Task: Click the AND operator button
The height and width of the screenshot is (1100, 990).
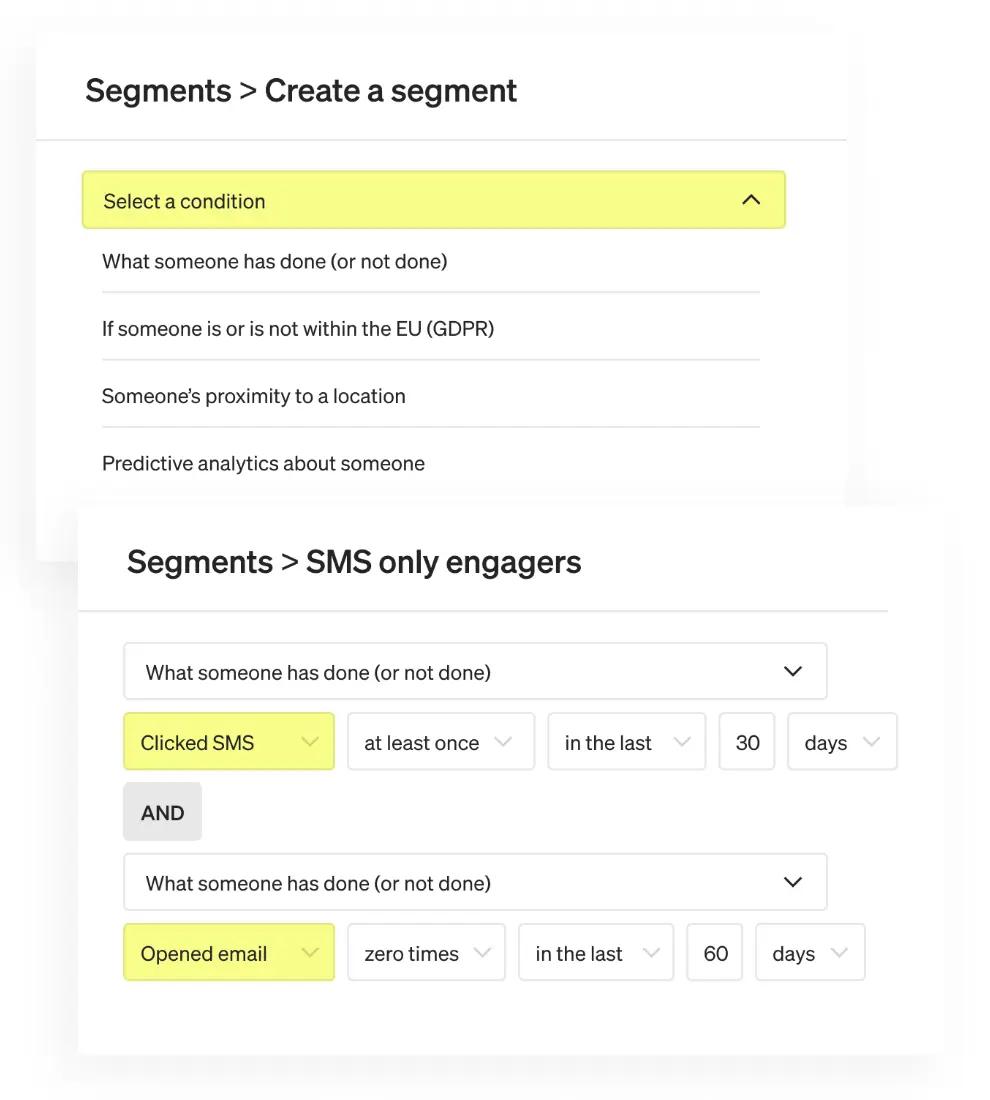Action: click(162, 812)
